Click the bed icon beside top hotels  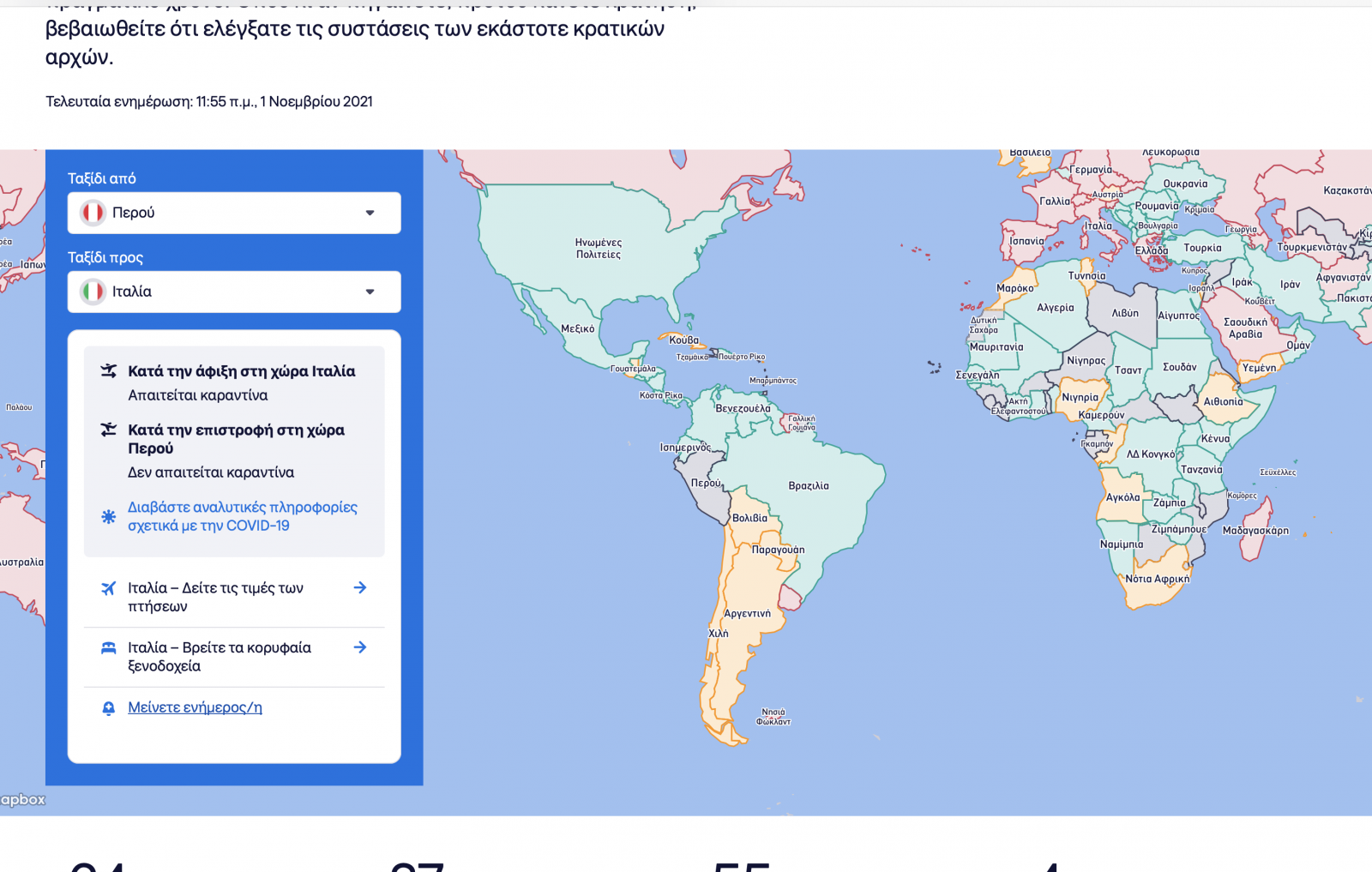coord(108,648)
